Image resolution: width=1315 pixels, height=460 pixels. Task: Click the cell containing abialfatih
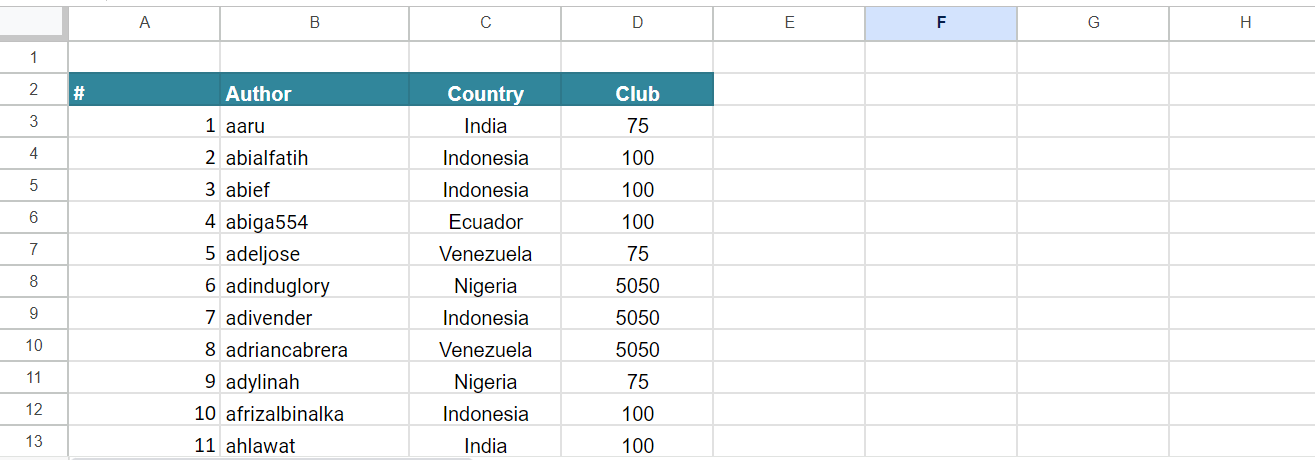pyautogui.click(x=314, y=158)
